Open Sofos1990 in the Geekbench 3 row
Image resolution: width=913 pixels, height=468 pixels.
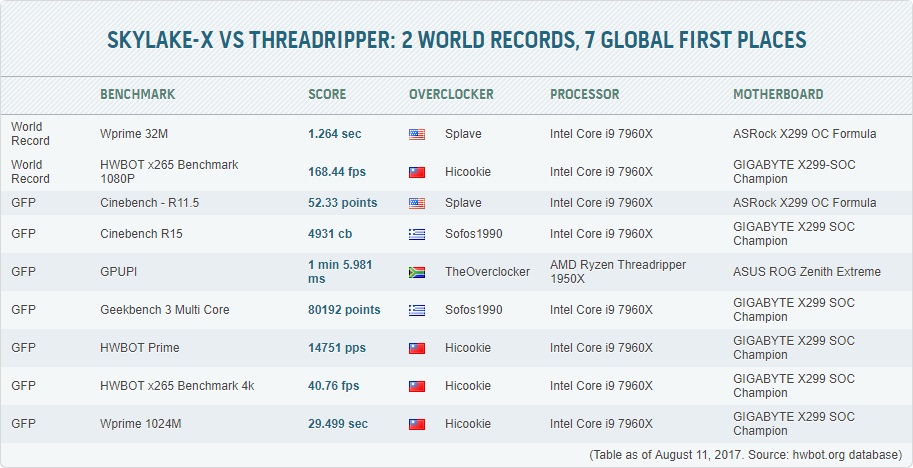pos(473,310)
